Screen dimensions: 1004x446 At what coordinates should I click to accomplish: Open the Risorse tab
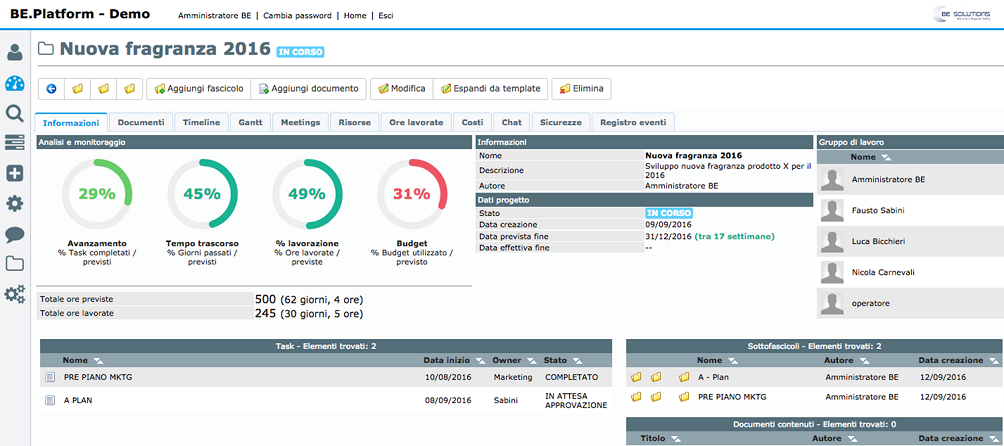coord(355,122)
